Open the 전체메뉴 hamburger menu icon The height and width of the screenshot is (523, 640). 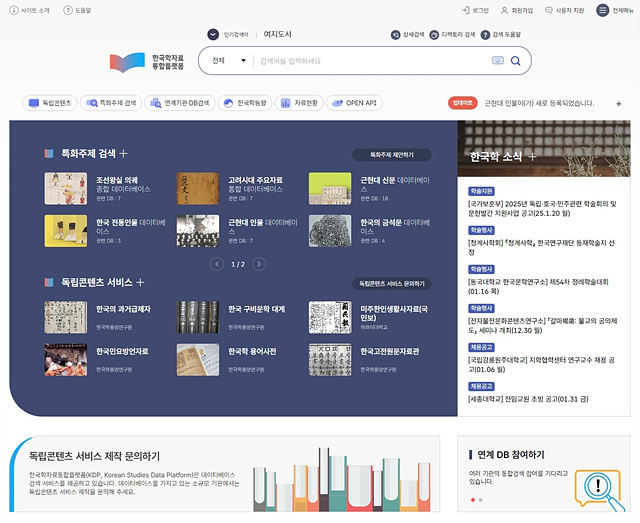pyautogui.click(x=602, y=10)
